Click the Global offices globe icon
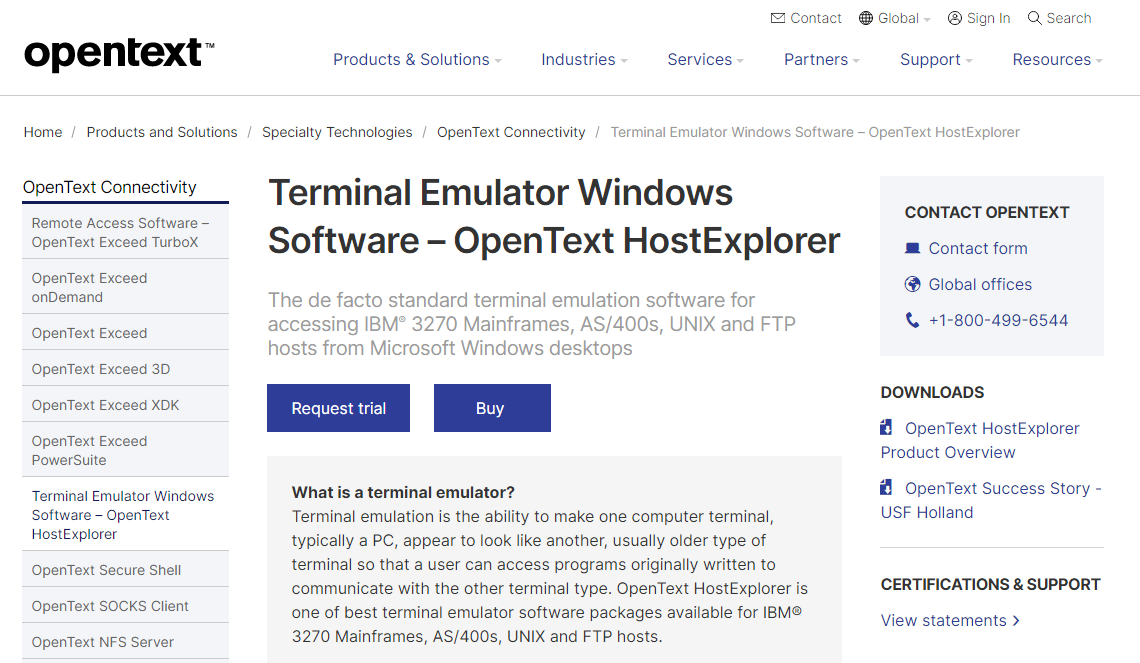Screen dimensions: 1140x663 click(912, 284)
